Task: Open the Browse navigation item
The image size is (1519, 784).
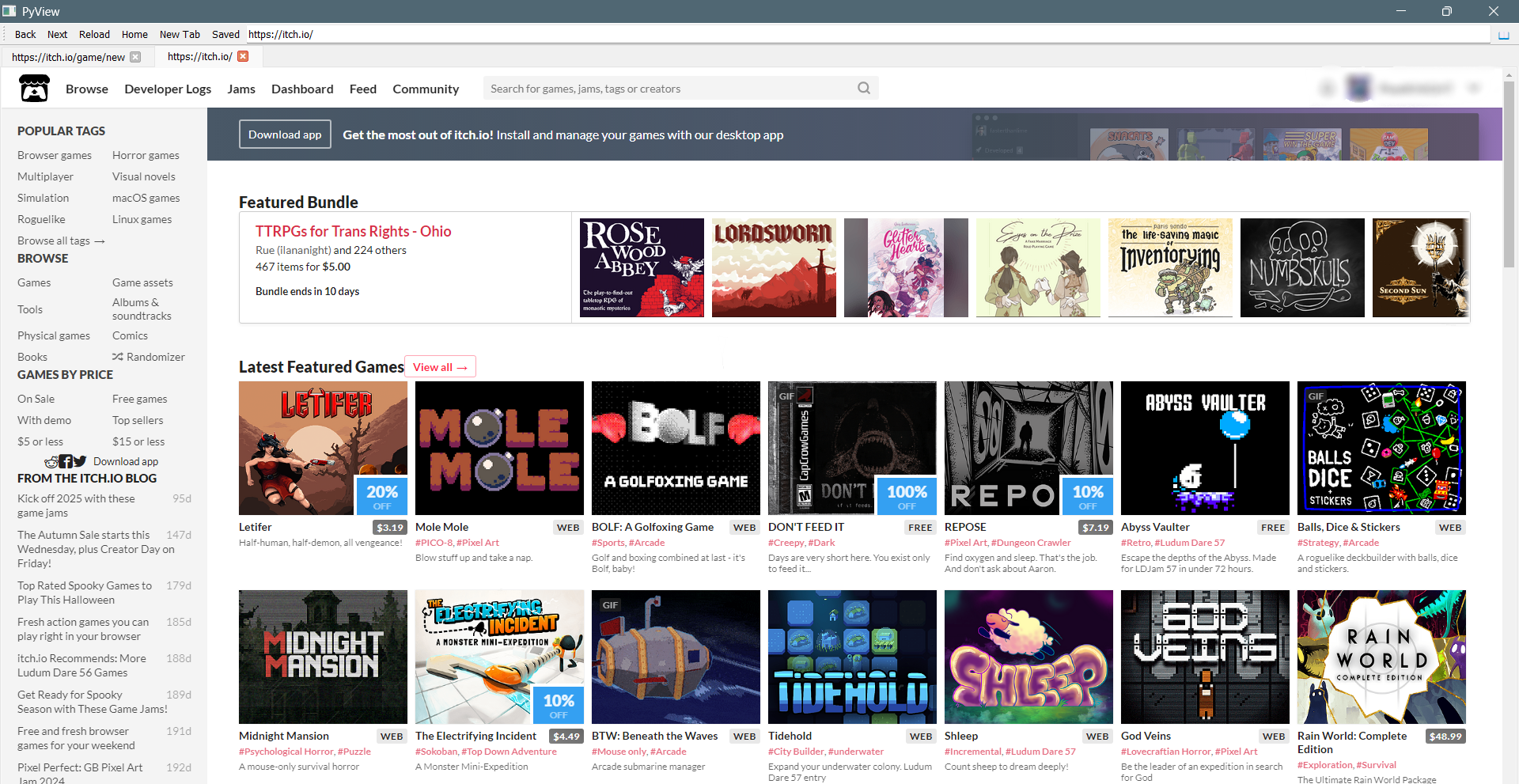Action: [x=87, y=89]
